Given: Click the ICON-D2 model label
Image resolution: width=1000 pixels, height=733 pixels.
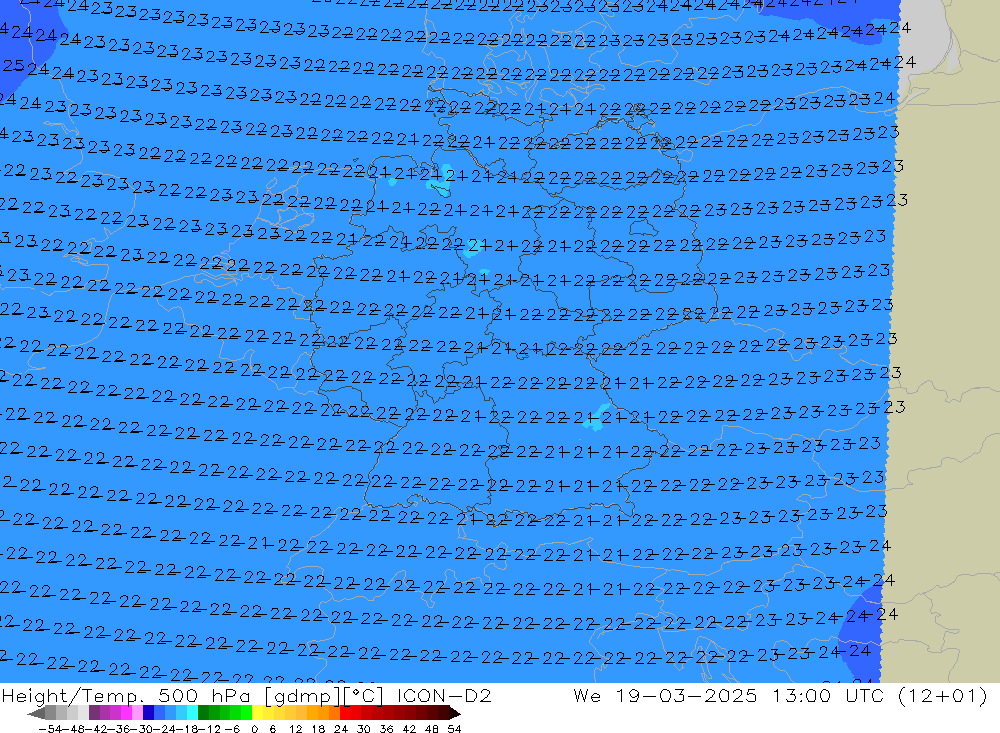Looking at the screenshot, I should pyautogui.click(x=444, y=695).
